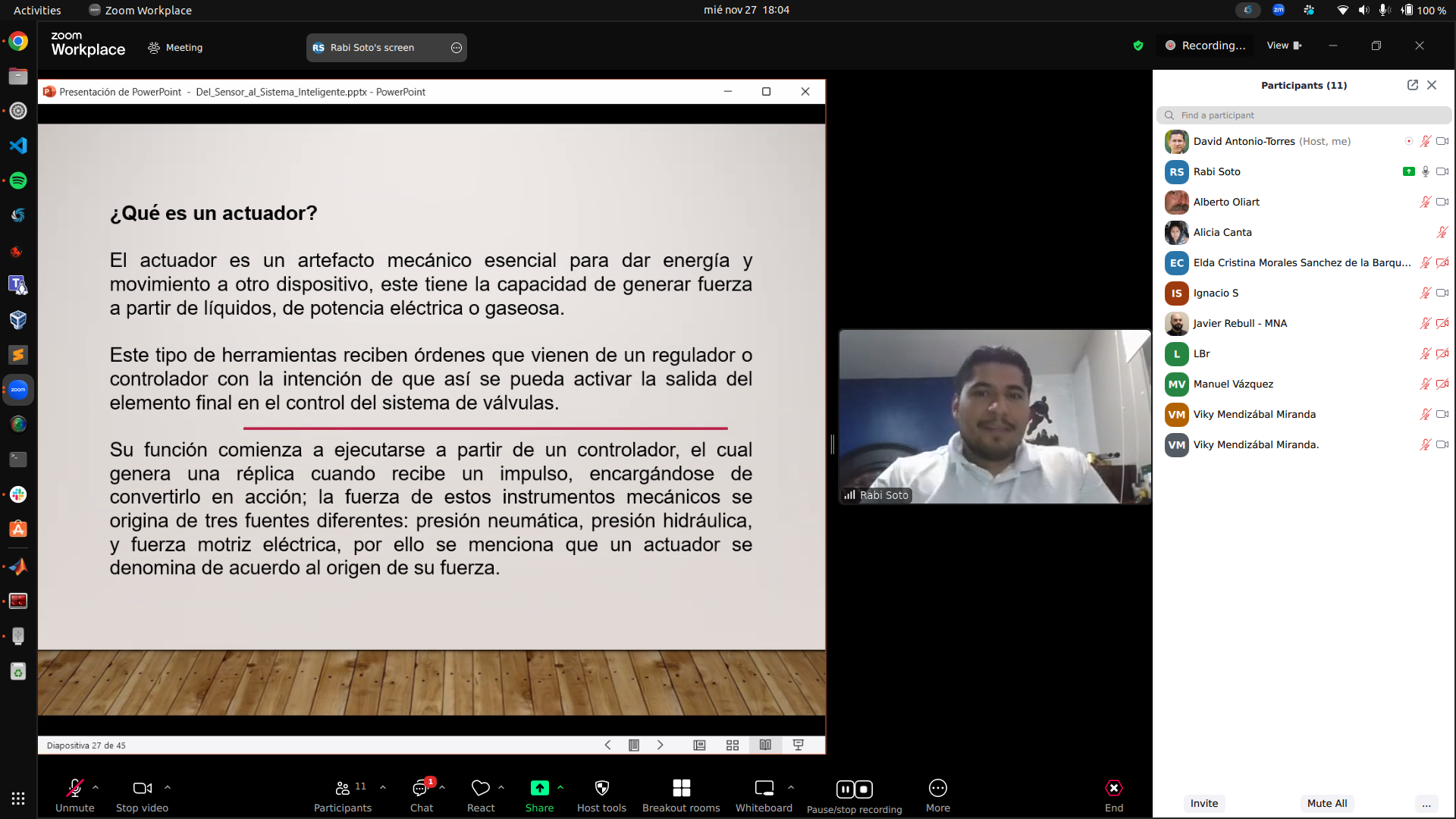Switch to Reading view
1456x819 pixels.
point(765,745)
